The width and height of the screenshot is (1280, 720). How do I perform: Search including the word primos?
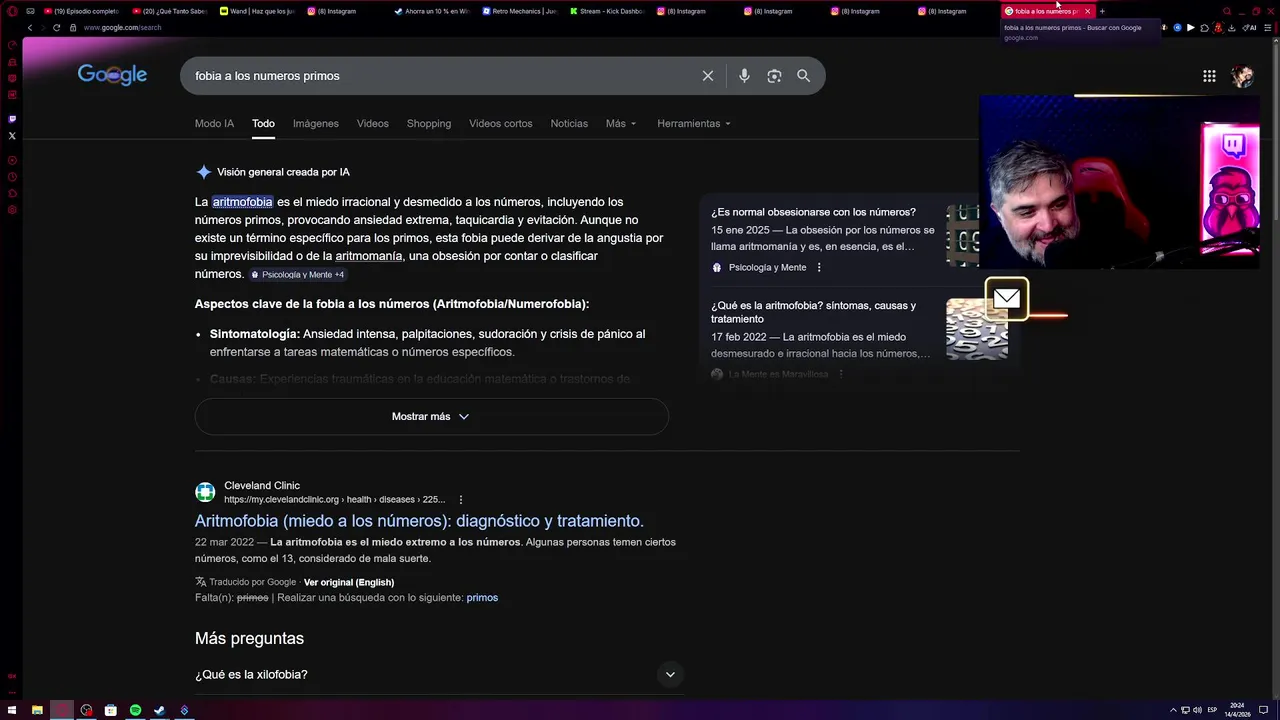click(482, 597)
